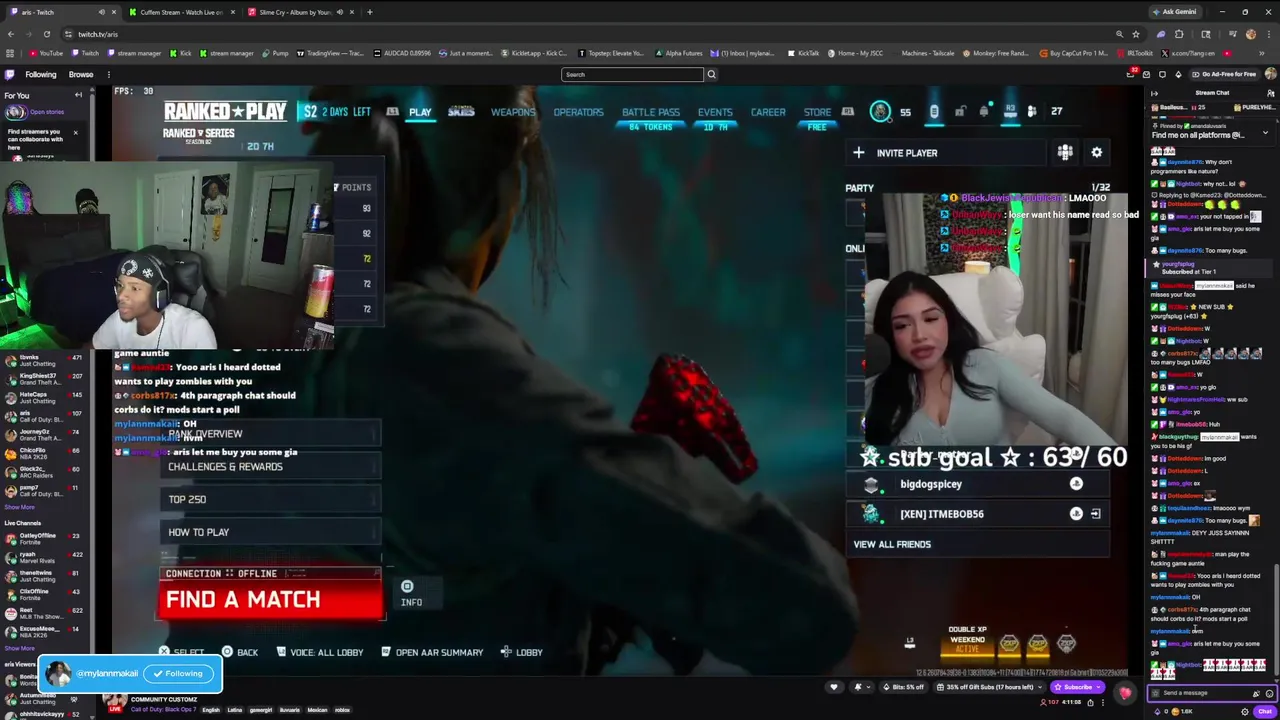The width and height of the screenshot is (1280, 720).
Task: Go back to the previous page
Action: point(10,34)
